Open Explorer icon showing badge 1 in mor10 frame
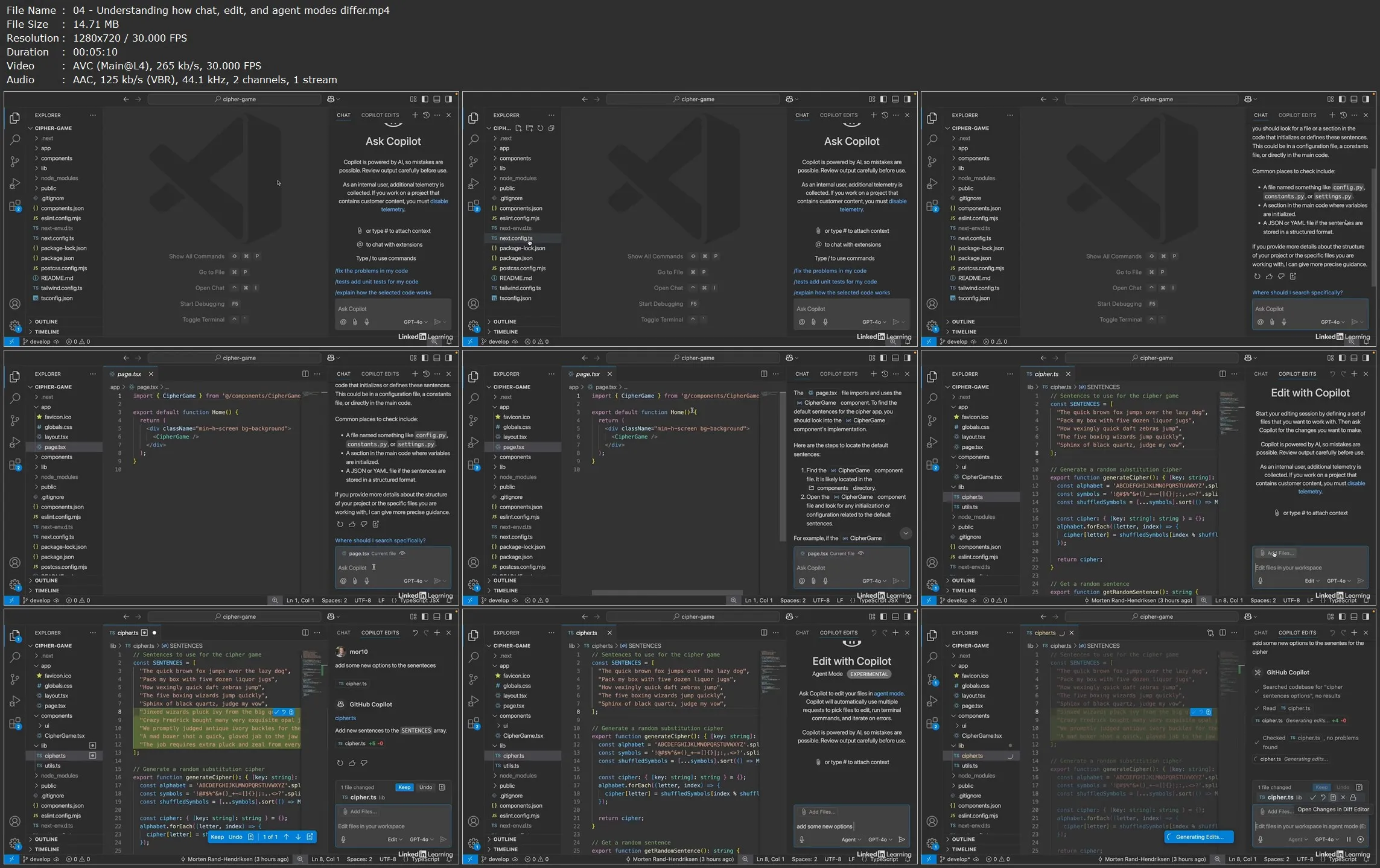This screenshot has width=1380, height=868. (x=15, y=636)
